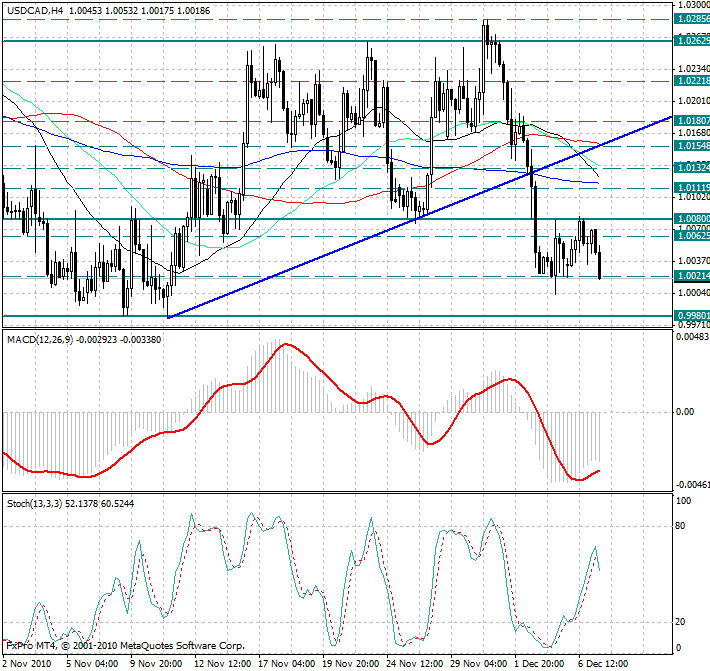This screenshot has width=710, height=671.
Task: Select the 1.00214 price level tag
Action: tap(692, 275)
